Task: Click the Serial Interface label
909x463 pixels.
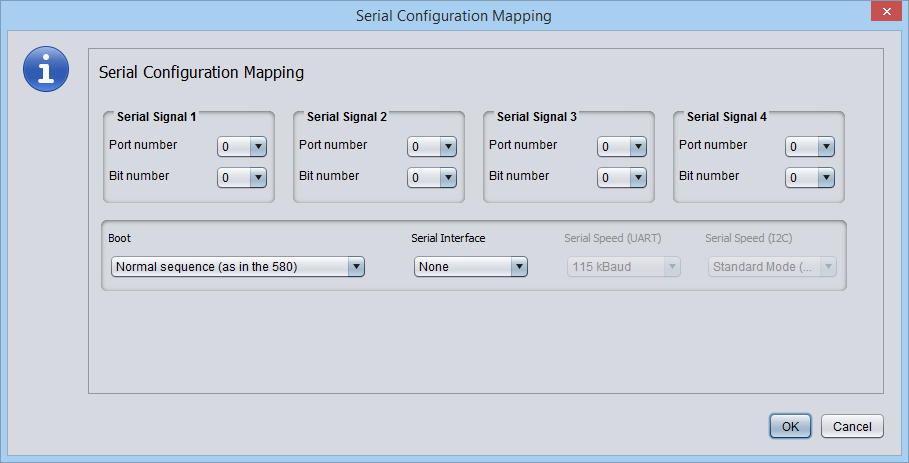Action: pos(448,238)
